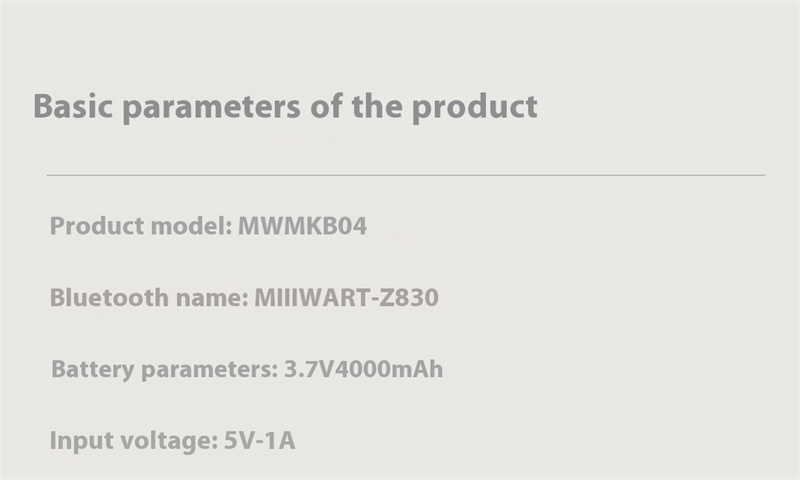Image resolution: width=800 pixels, height=480 pixels.
Task: Click the word 'product' in the heading
Action: coord(474,108)
